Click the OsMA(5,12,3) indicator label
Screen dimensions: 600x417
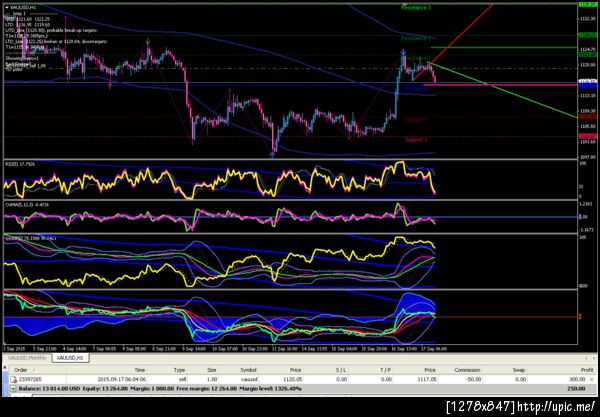tap(27, 205)
